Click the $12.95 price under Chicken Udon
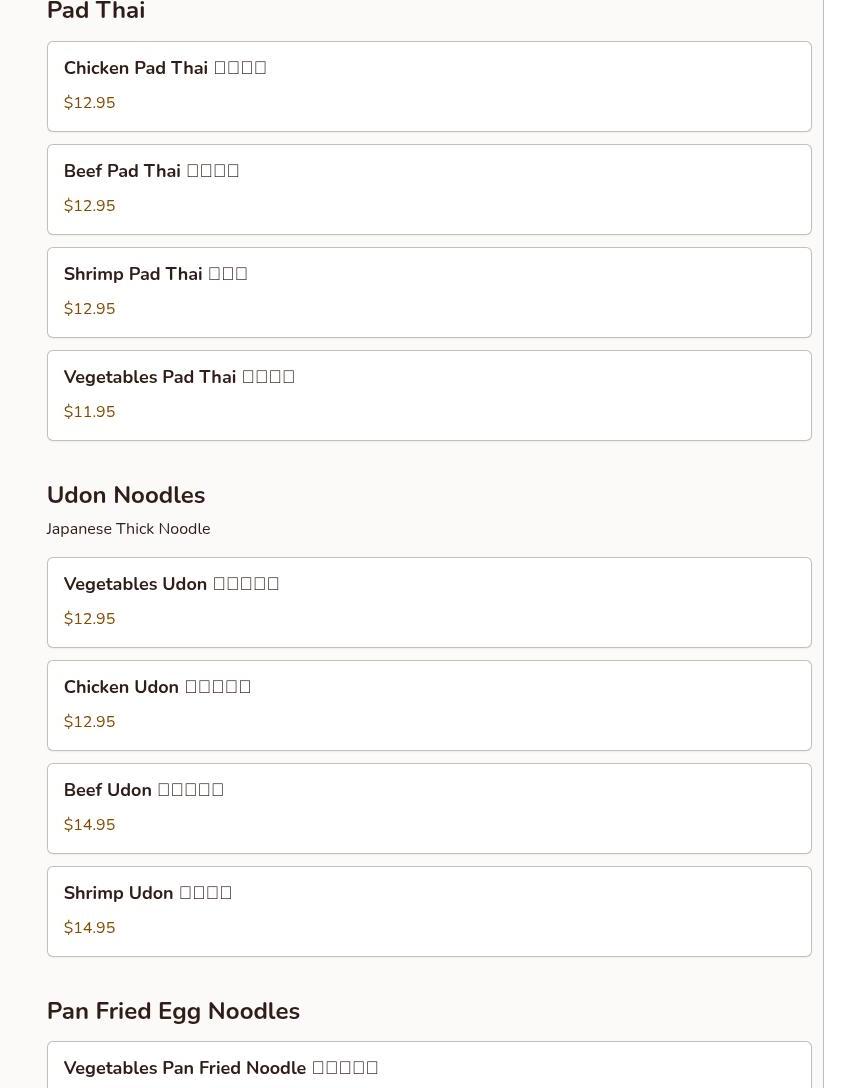The width and height of the screenshot is (844, 1088). coord(89,722)
